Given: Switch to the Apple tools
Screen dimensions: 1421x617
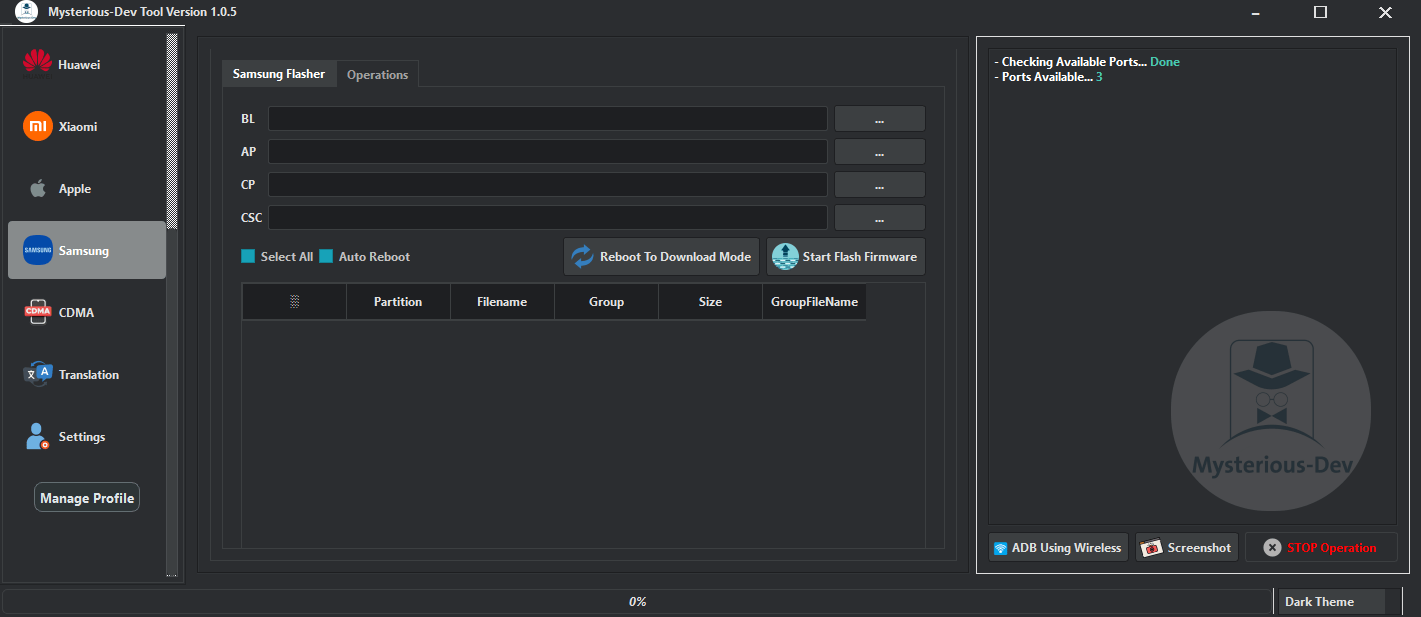Looking at the screenshot, I should coord(37,188).
